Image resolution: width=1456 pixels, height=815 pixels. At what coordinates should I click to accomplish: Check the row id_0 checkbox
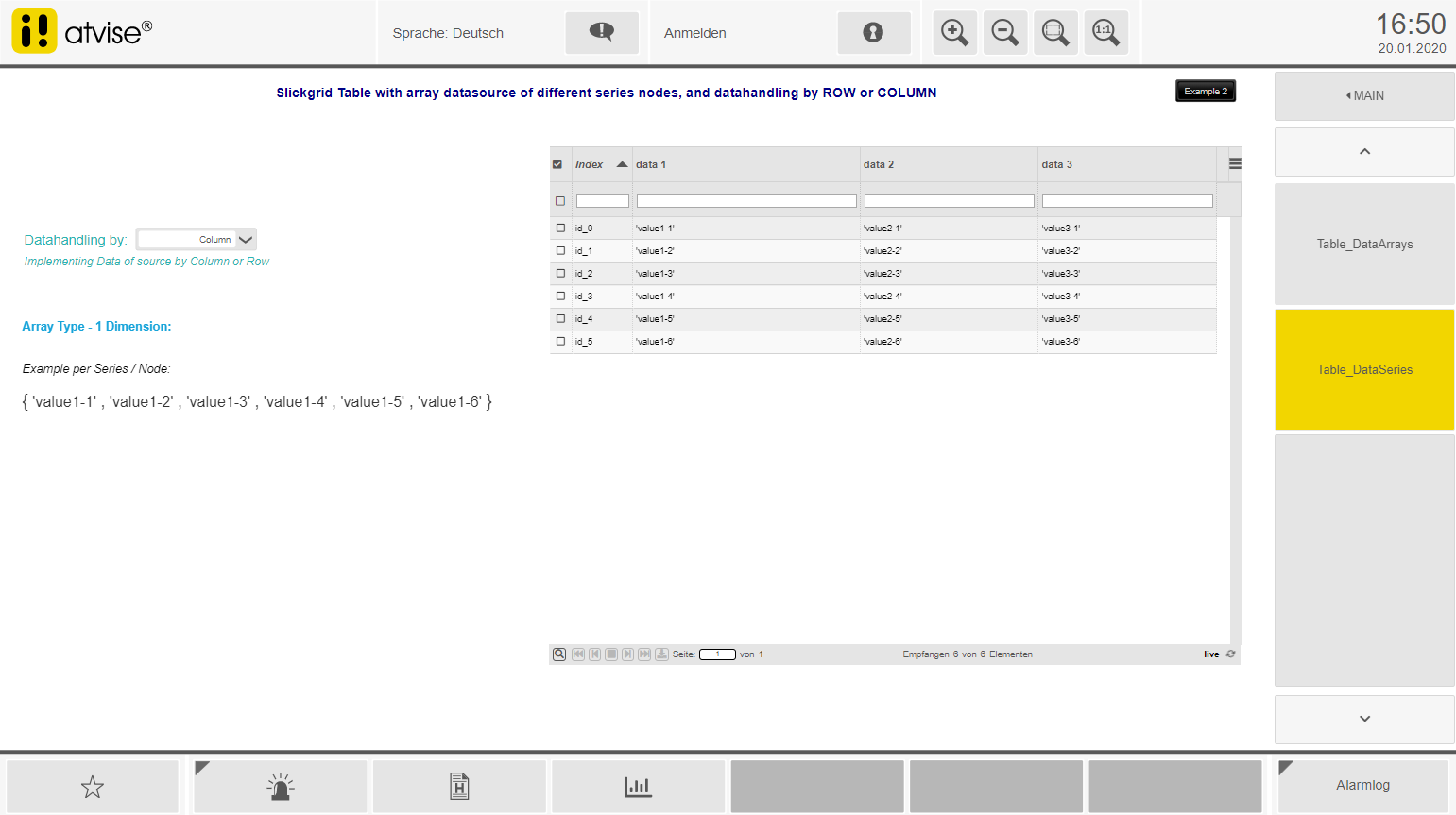tap(560, 229)
